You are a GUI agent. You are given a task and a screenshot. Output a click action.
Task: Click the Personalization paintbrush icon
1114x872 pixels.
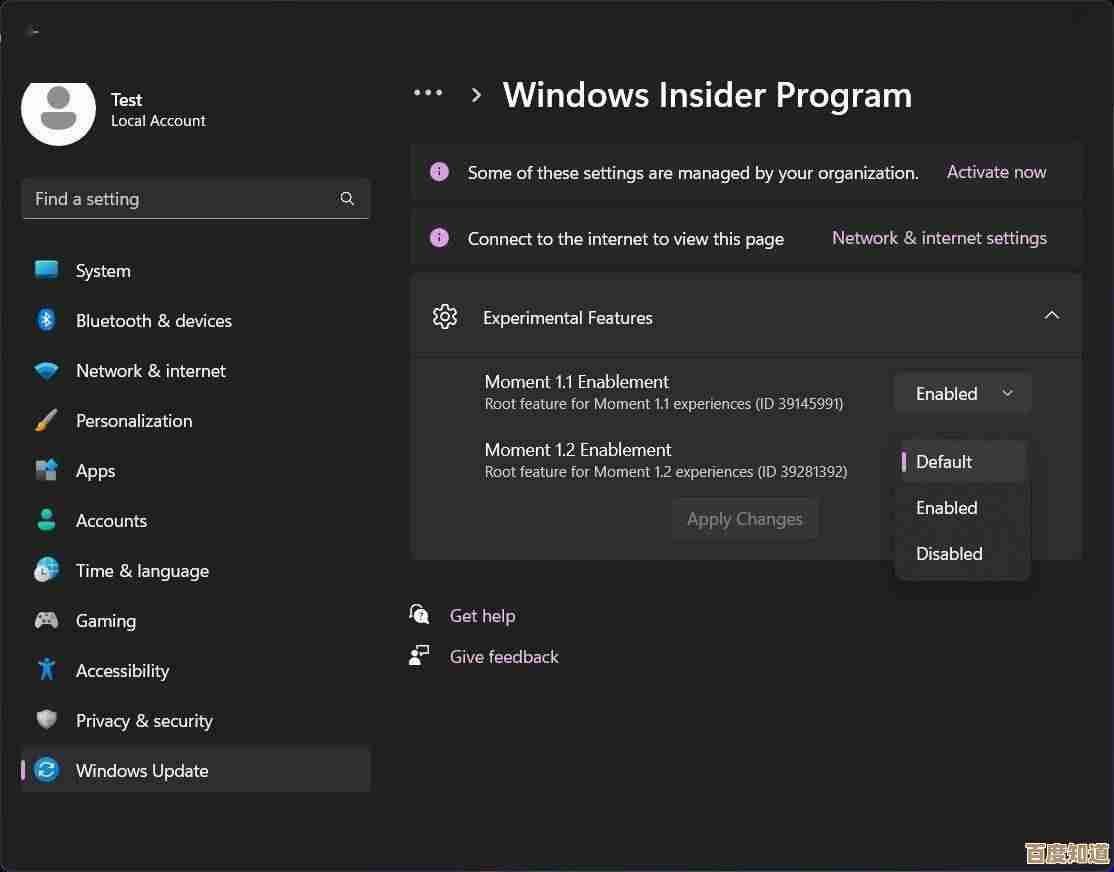[47, 421]
